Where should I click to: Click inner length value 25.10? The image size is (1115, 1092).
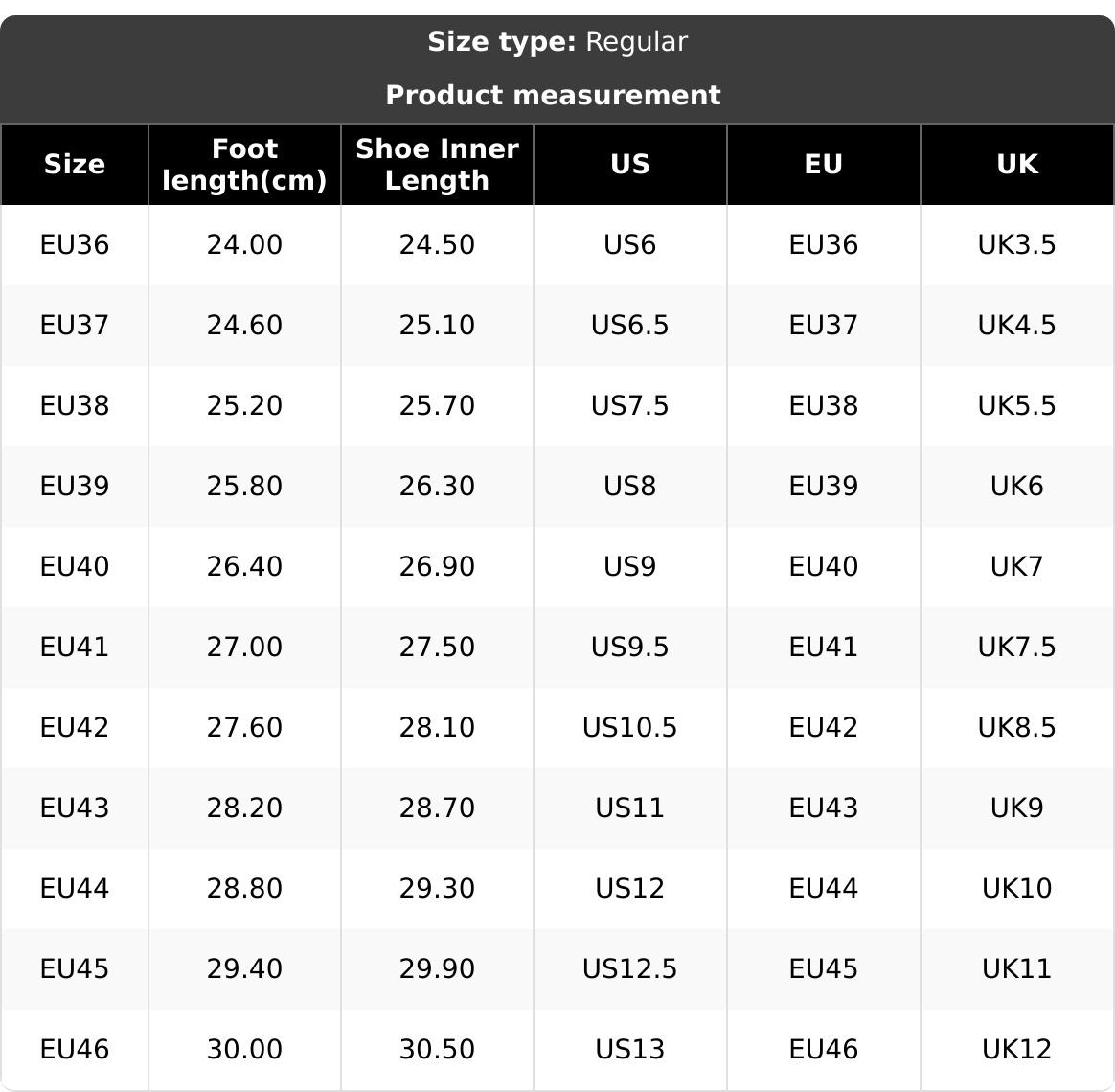coord(437,326)
